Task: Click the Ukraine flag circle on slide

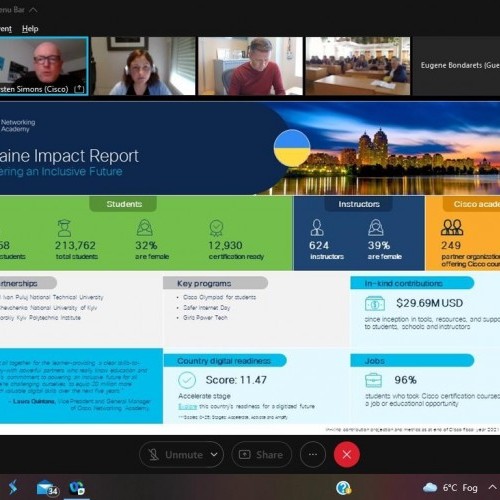Action: [x=292, y=148]
